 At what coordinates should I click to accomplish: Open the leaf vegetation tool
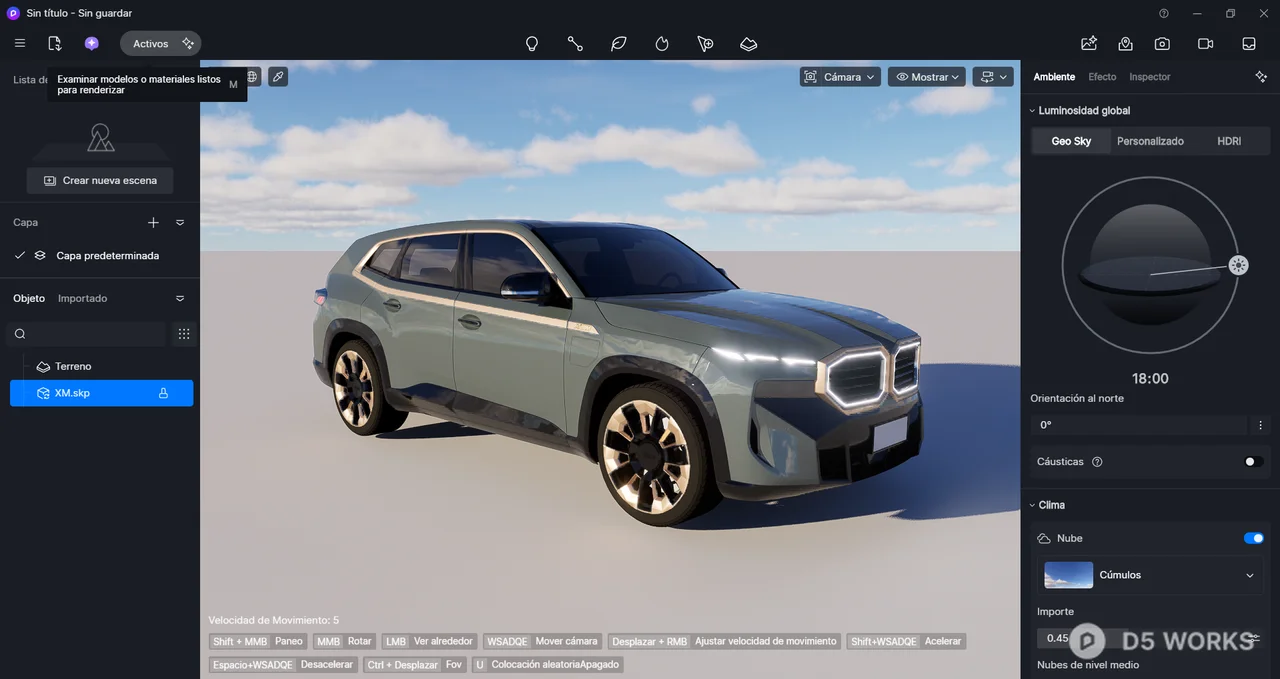[x=619, y=44]
